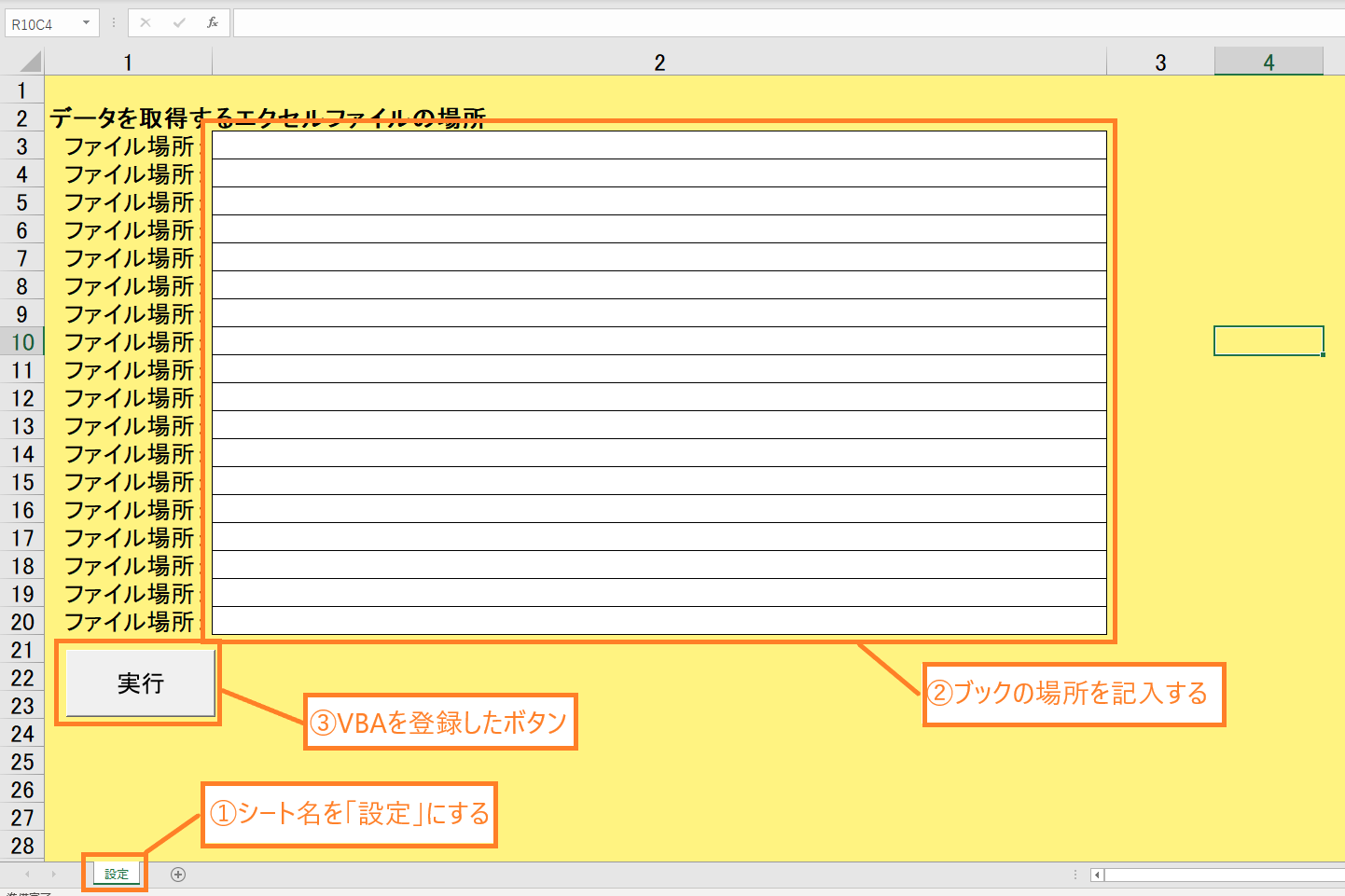The width and height of the screenshot is (1345, 896).
Task: Click the heading データを取得するエクセルファイルの場所
Action: point(268,118)
